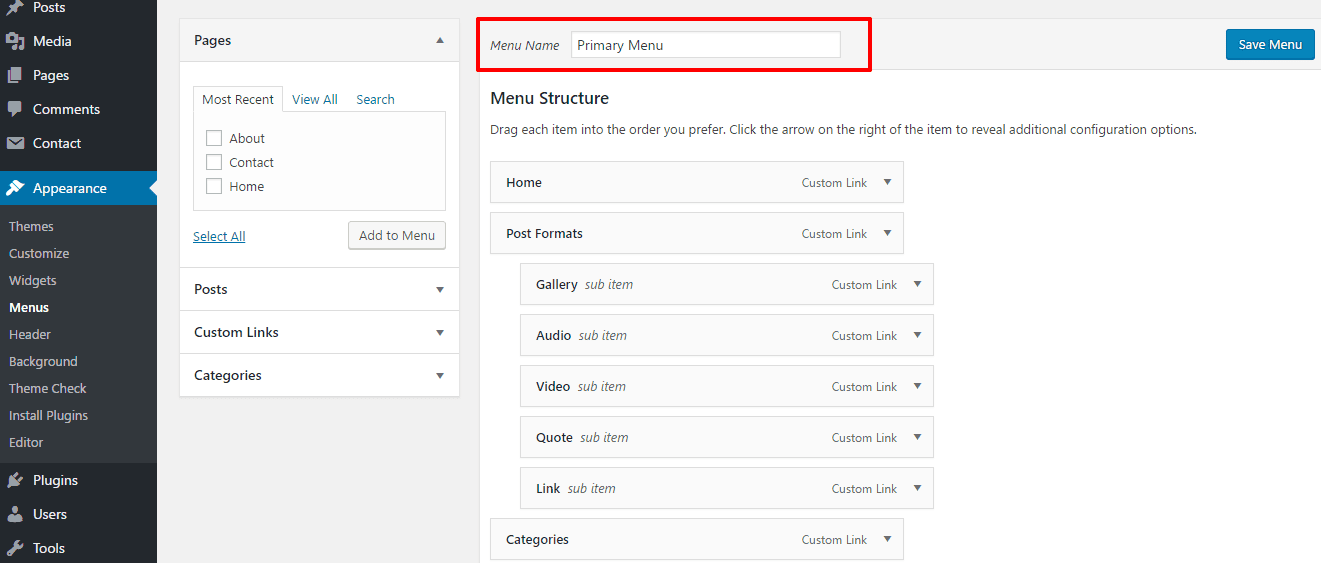Click the Menu Name text field
Viewport: 1321px width, 563px height.
[x=705, y=45]
